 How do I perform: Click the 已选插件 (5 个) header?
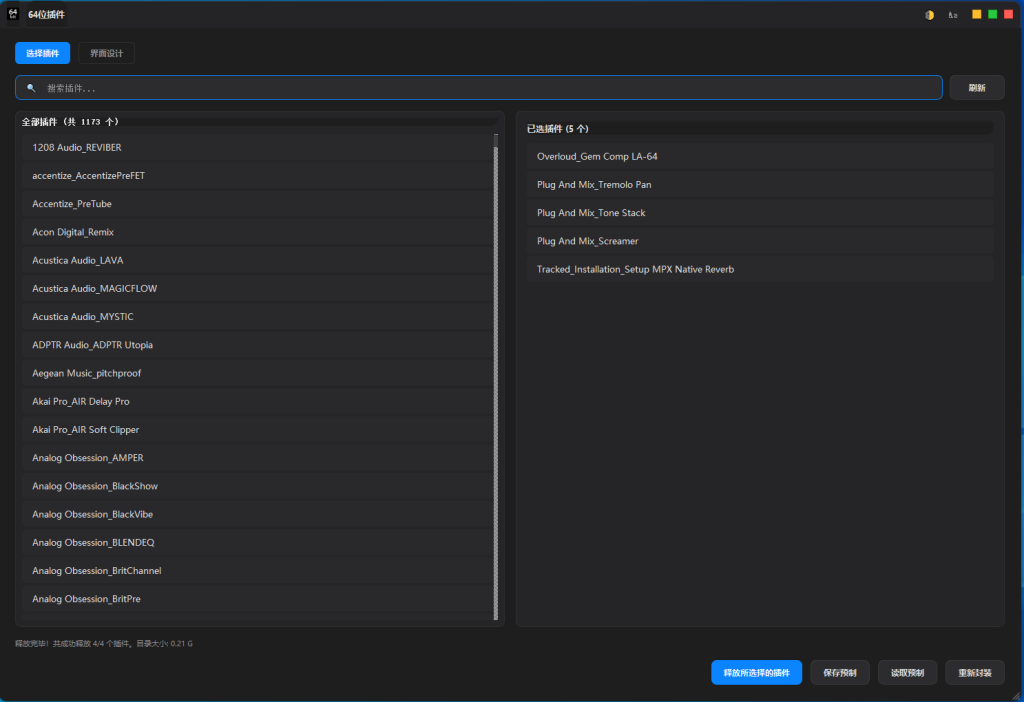558,129
